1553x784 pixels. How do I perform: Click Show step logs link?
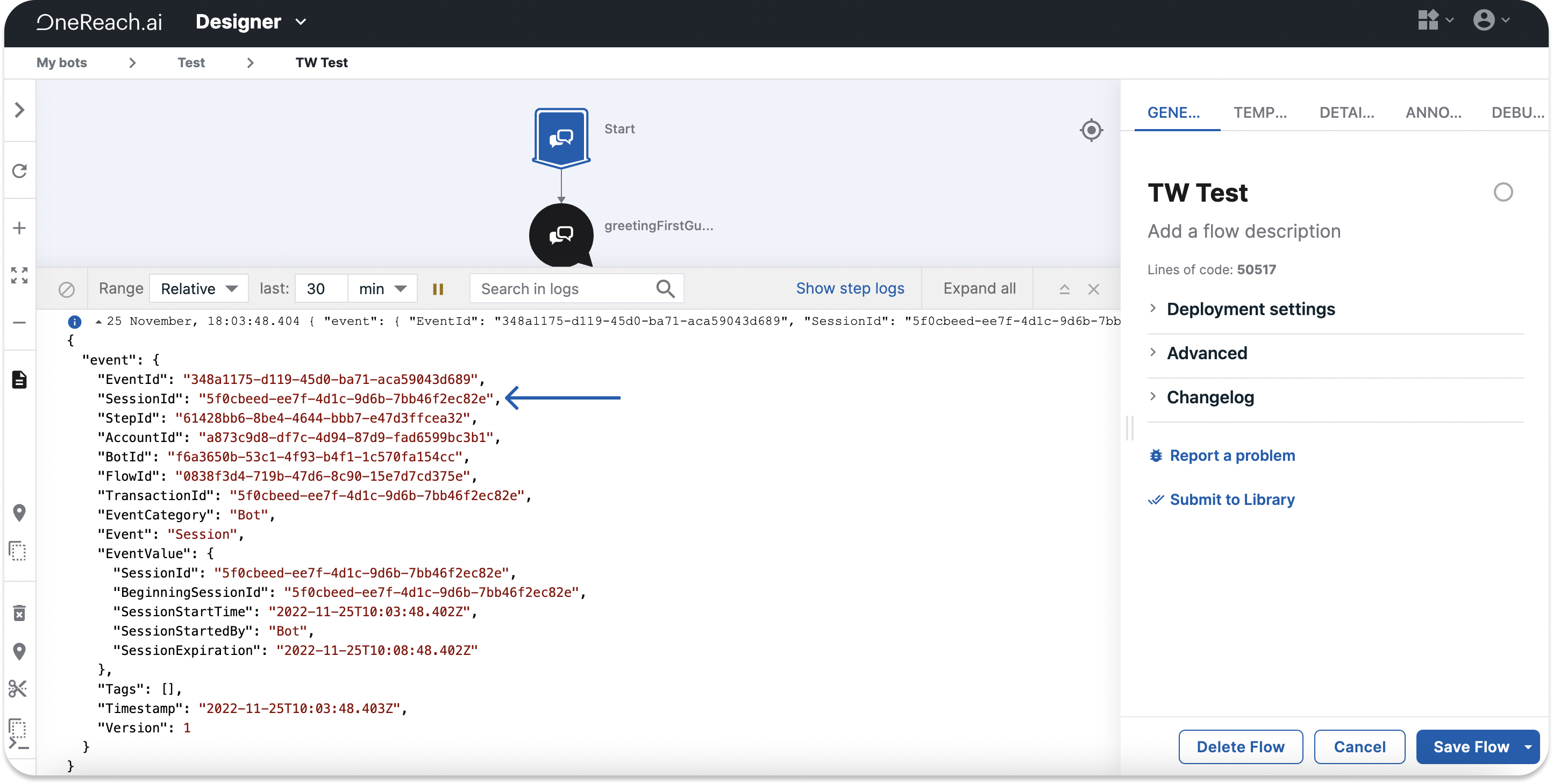(x=850, y=288)
